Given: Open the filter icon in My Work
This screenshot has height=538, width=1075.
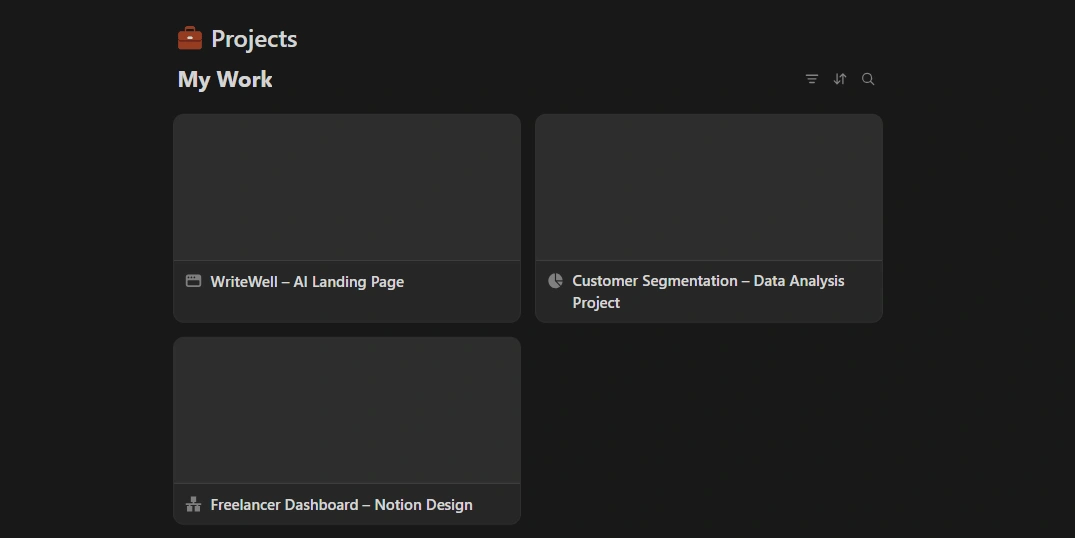Looking at the screenshot, I should [812, 79].
